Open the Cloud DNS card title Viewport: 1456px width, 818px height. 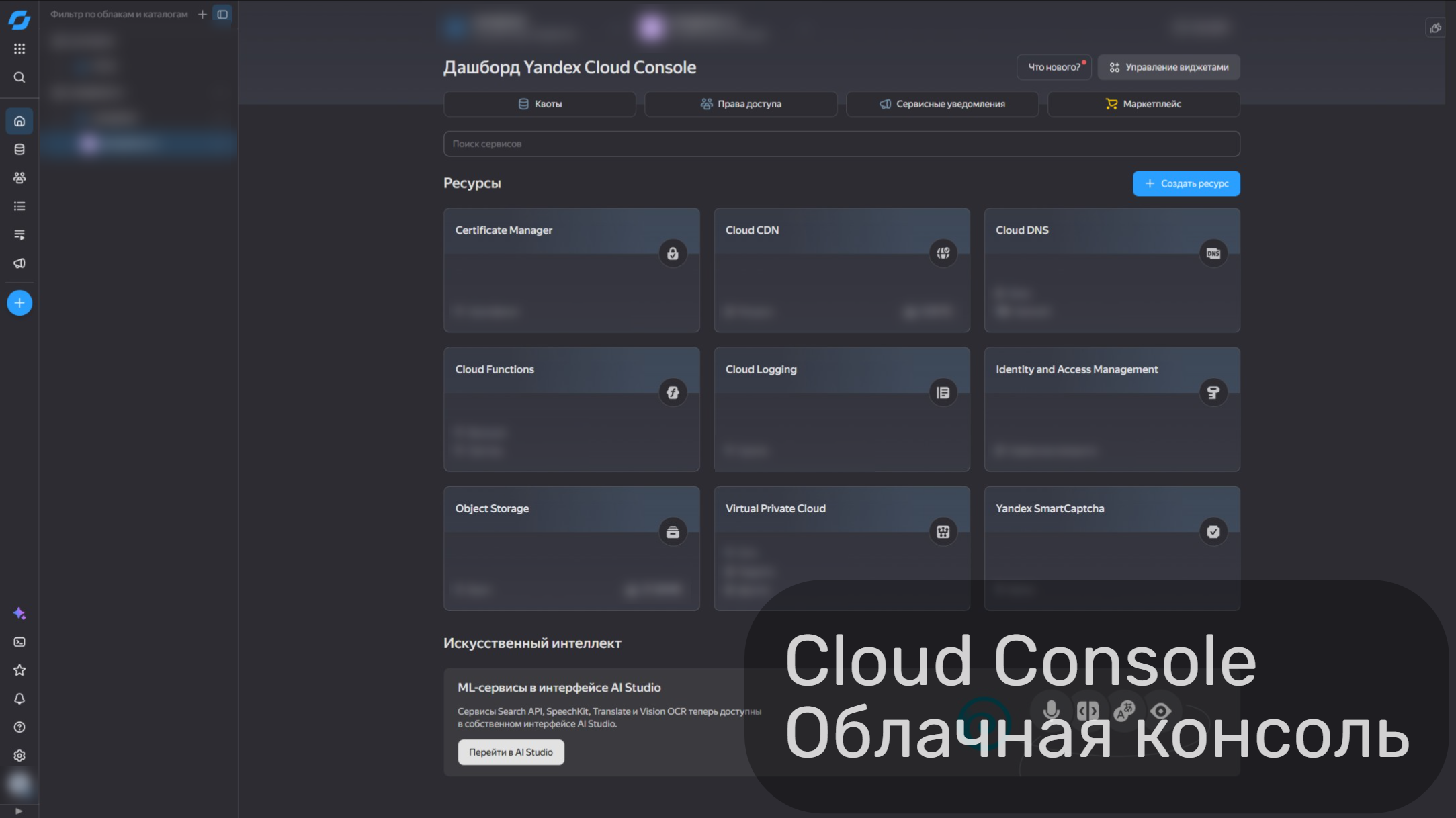tap(1022, 230)
